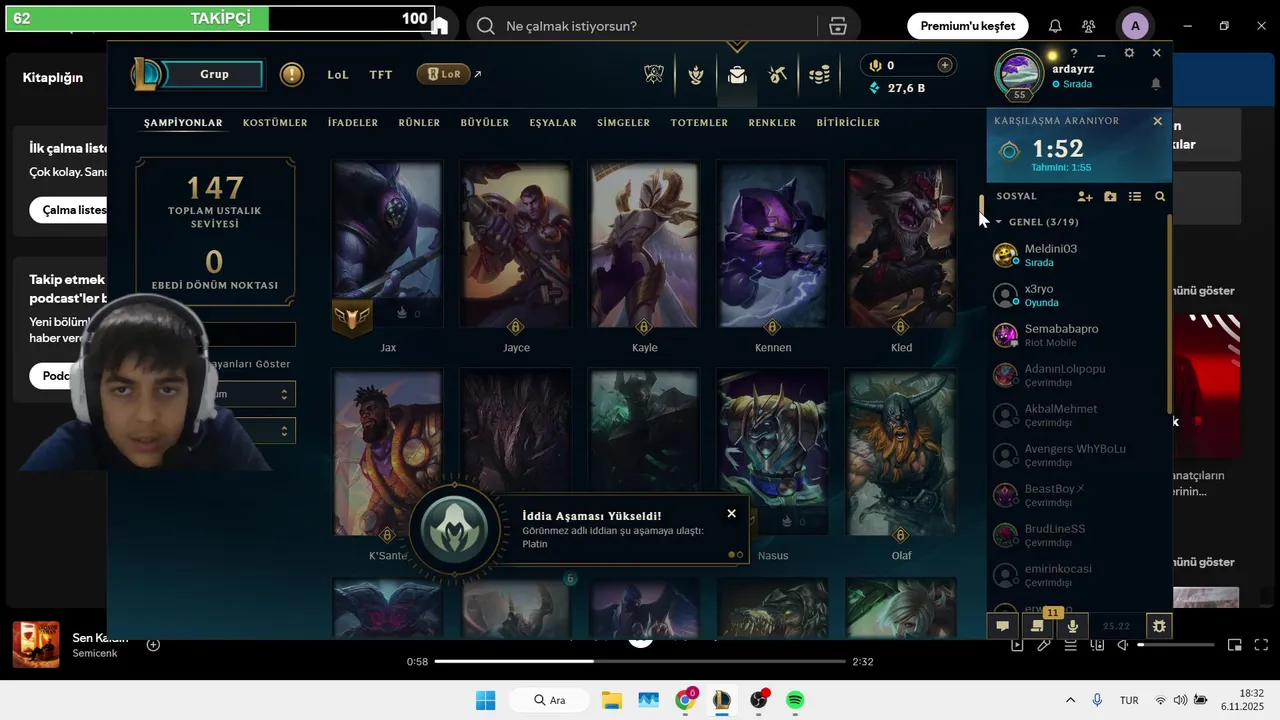Switch to the İFADELER tab

[353, 123]
